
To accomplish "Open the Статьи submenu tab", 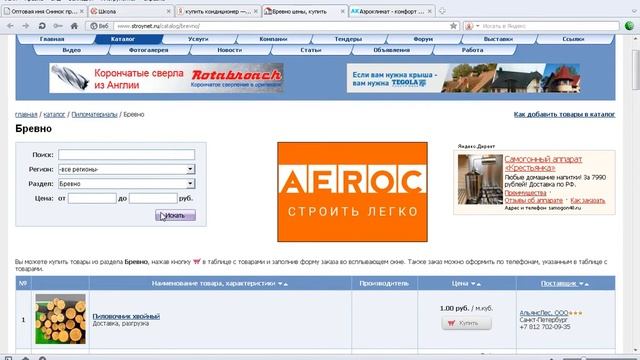I will (x=311, y=50).
